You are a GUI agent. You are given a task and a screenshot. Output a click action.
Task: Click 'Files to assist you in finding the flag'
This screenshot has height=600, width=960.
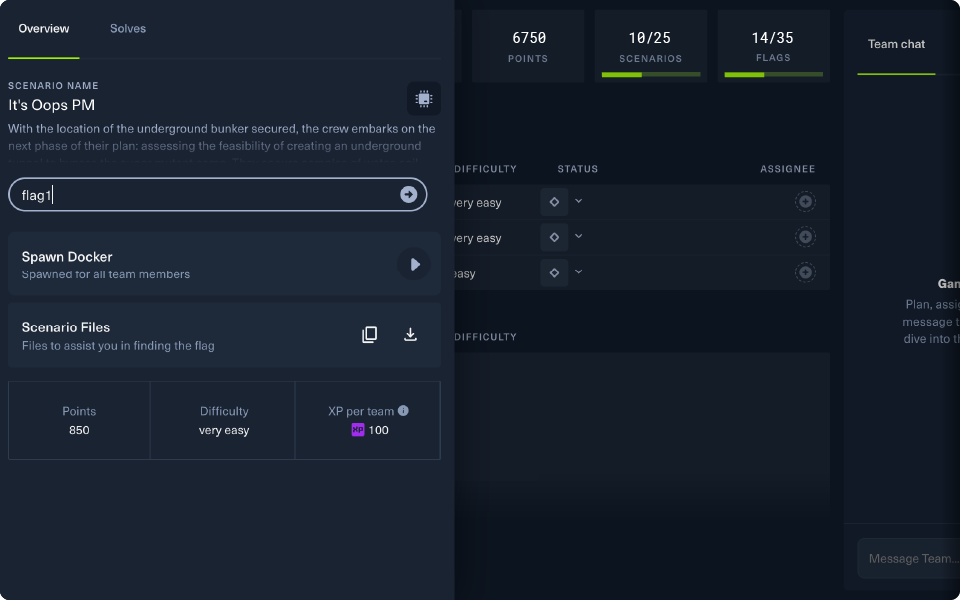coord(118,346)
